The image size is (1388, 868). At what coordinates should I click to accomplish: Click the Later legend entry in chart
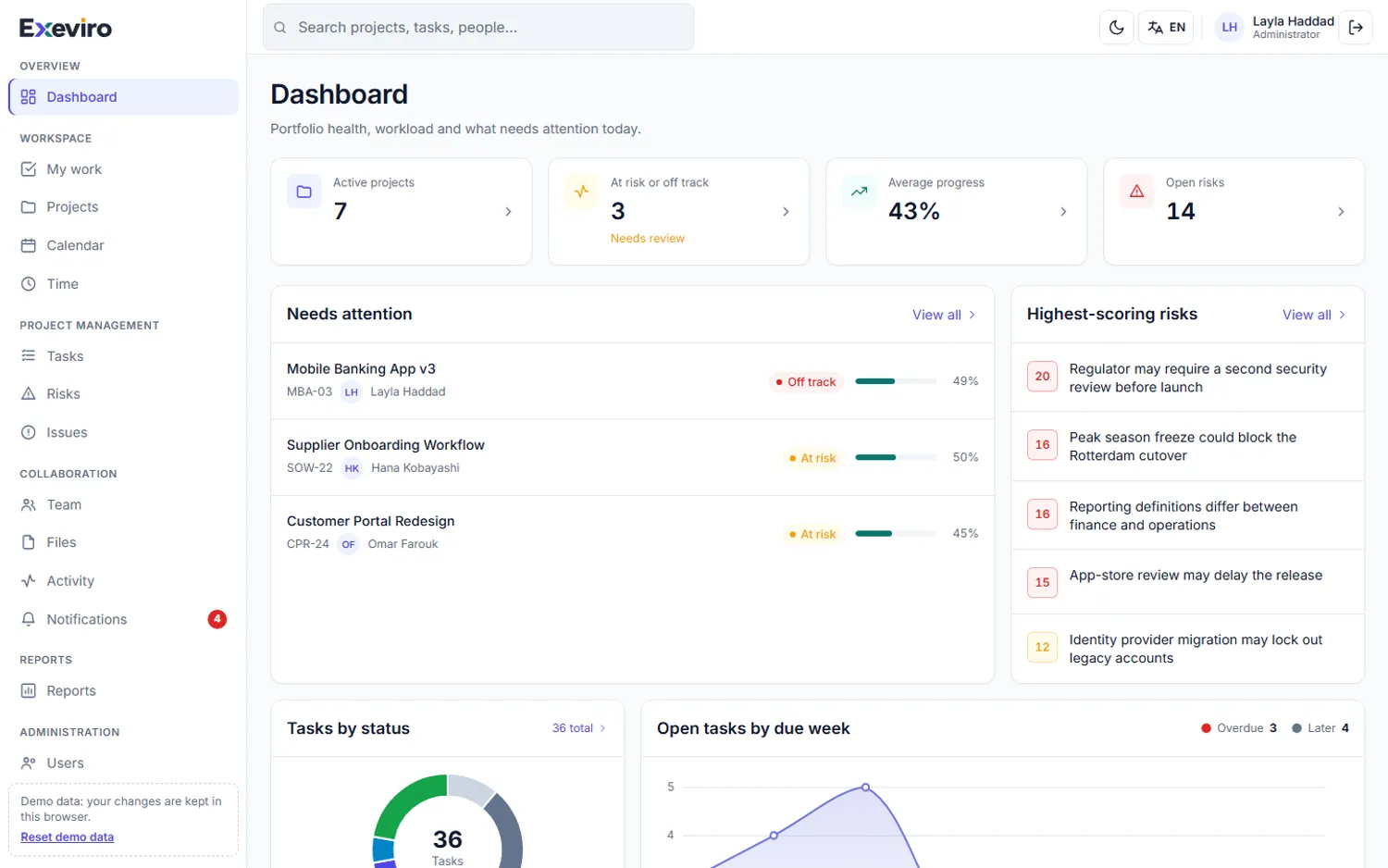click(x=1320, y=728)
